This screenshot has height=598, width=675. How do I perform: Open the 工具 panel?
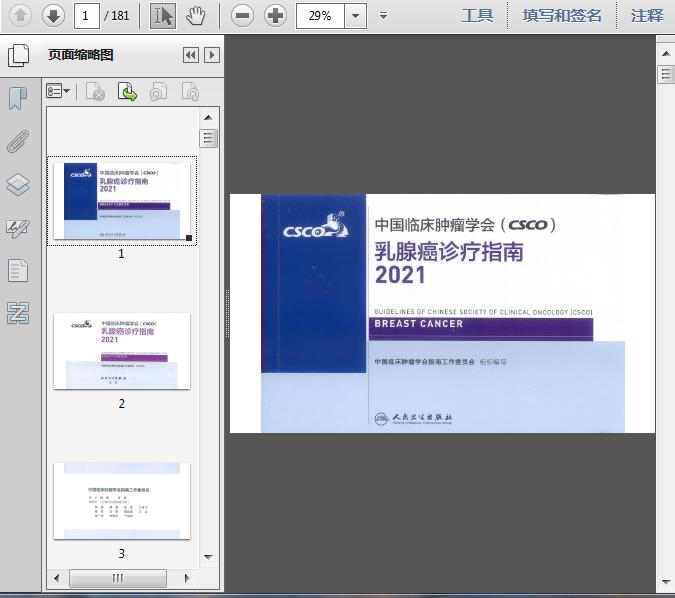tap(477, 16)
